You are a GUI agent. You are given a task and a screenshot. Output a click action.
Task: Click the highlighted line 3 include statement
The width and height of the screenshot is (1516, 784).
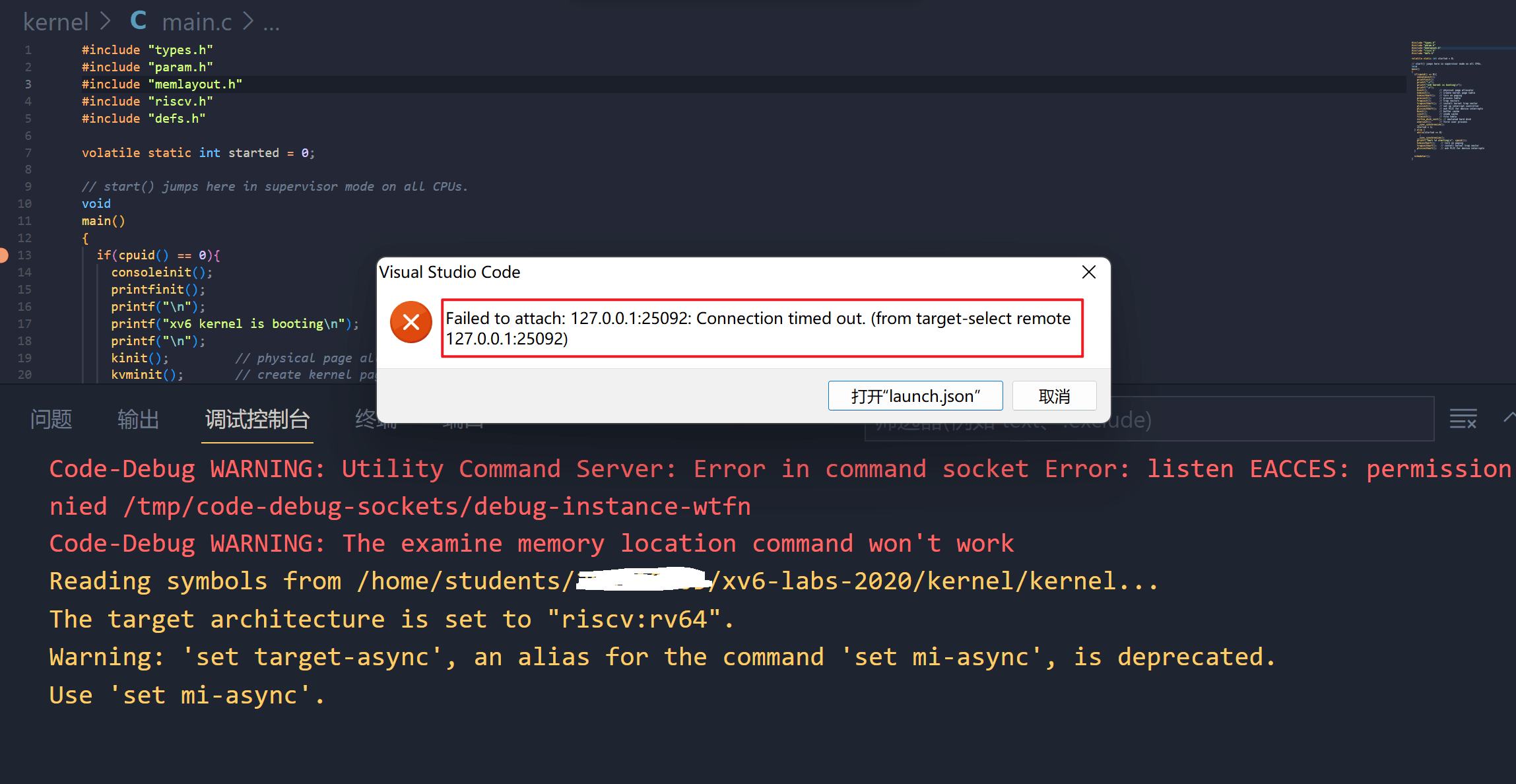tap(162, 84)
